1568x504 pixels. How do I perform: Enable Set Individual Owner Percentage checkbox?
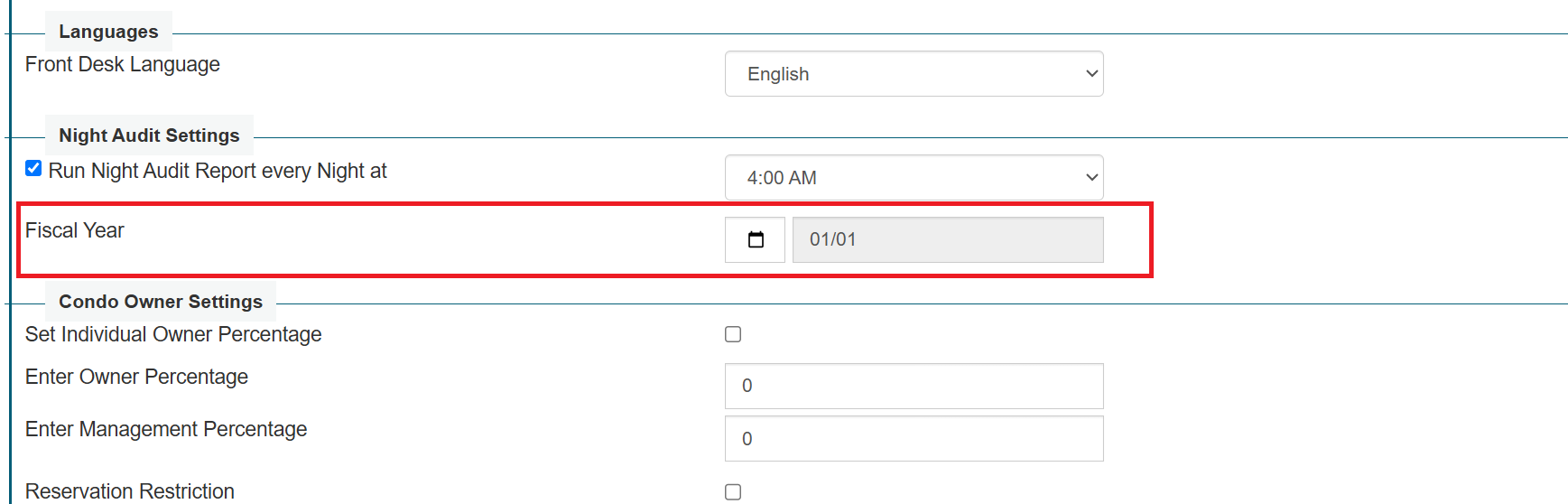point(733,334)
